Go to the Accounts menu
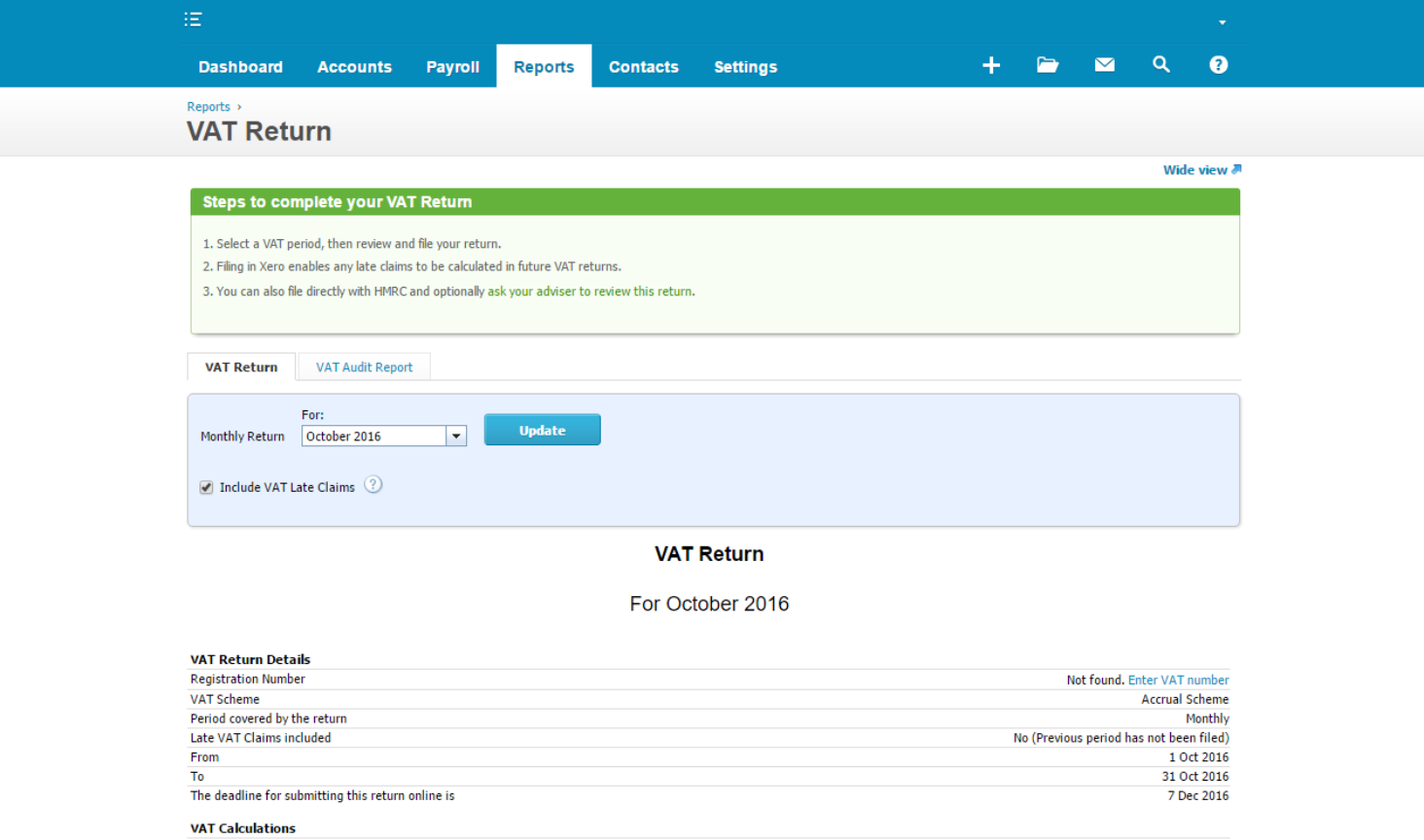Screen dimensions: 1424x840 coord(354,67)
